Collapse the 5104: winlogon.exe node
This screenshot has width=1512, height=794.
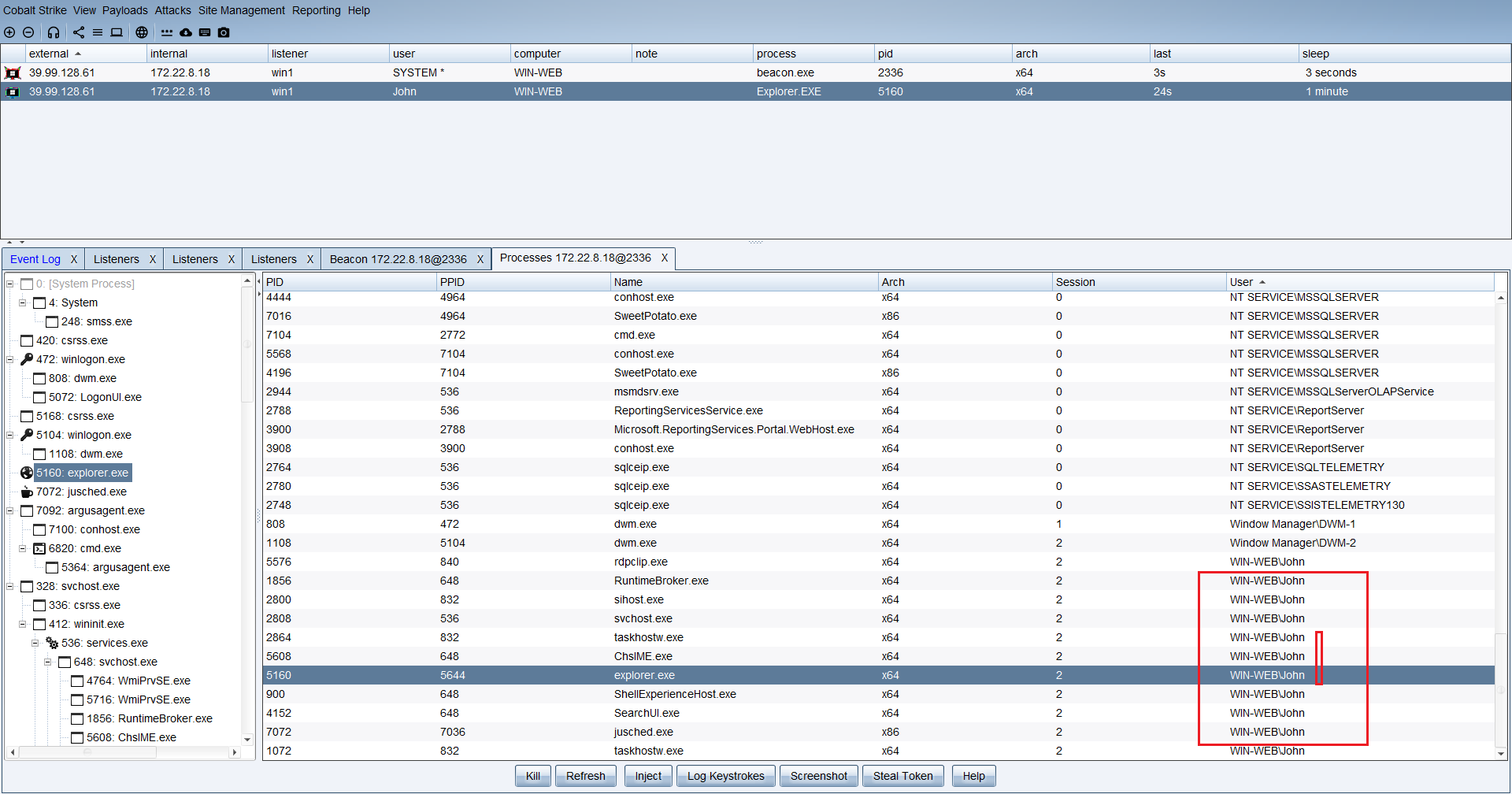click(x=10, y=435)
